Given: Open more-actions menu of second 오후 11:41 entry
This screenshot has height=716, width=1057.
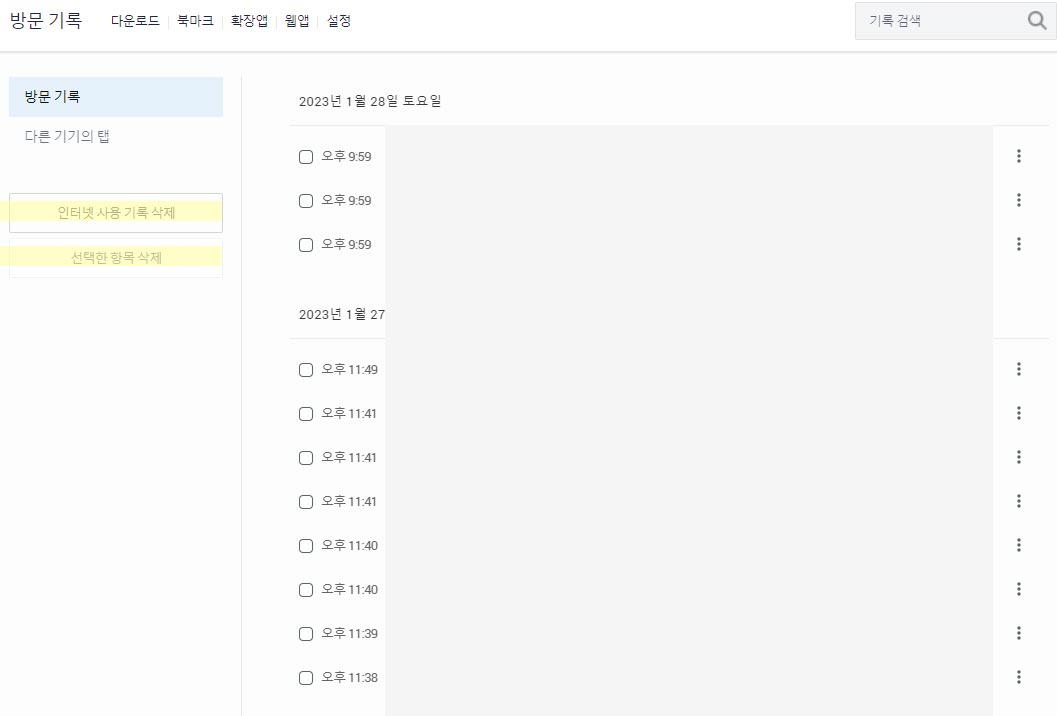Looking at the screenshot, I should 1019,457.
